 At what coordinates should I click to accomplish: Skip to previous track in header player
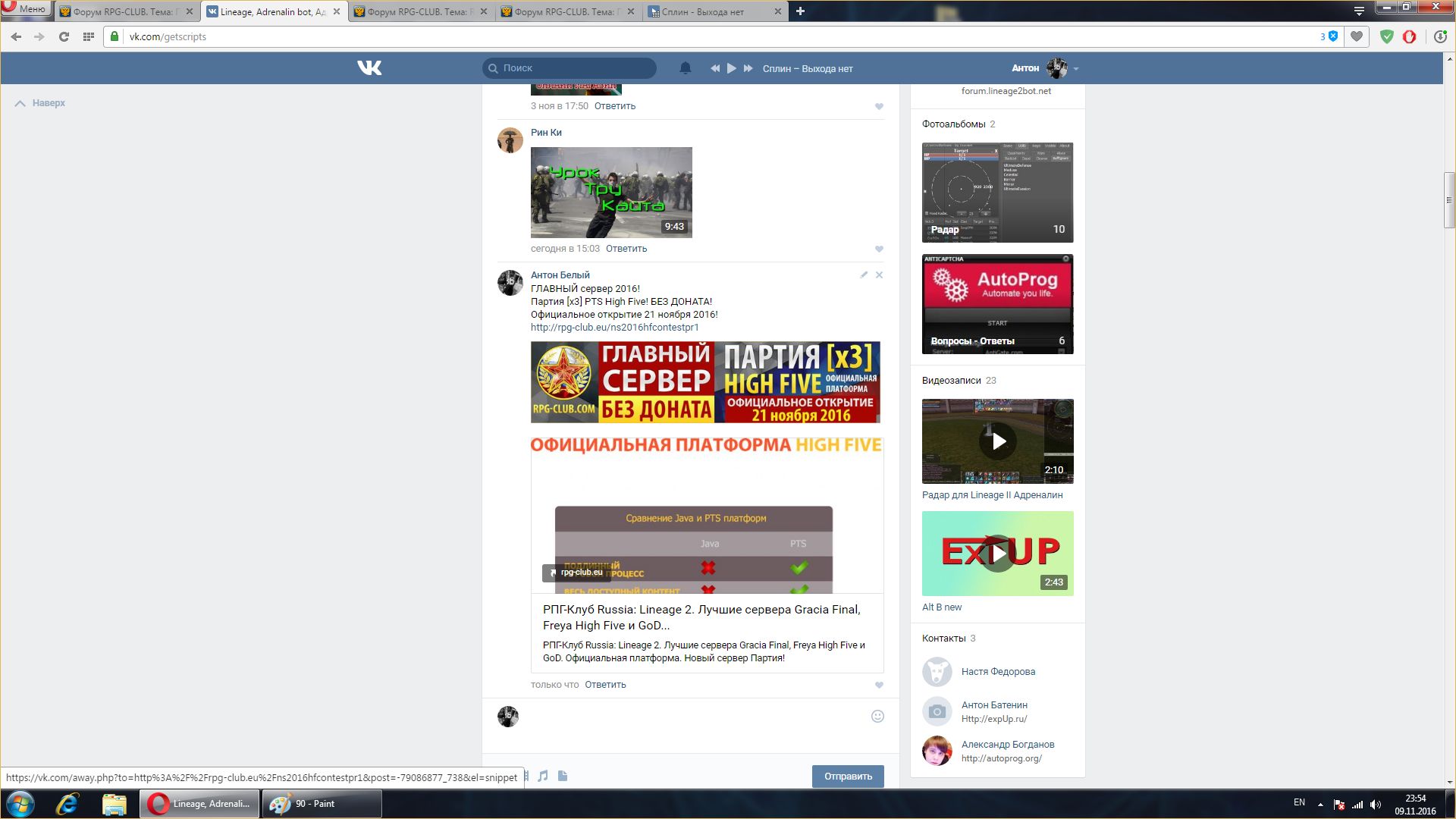(715, 68)
